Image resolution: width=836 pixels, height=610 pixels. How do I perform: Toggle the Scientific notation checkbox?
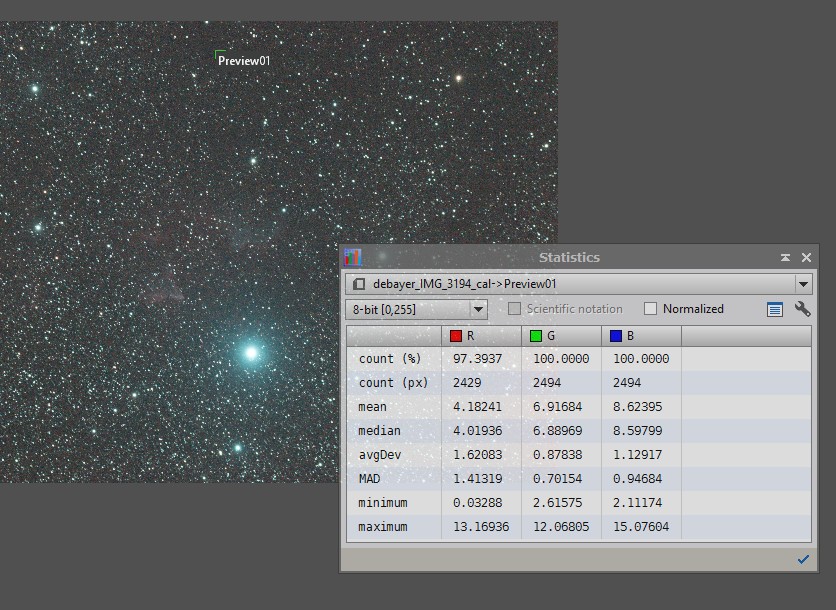tap(514, 309)
